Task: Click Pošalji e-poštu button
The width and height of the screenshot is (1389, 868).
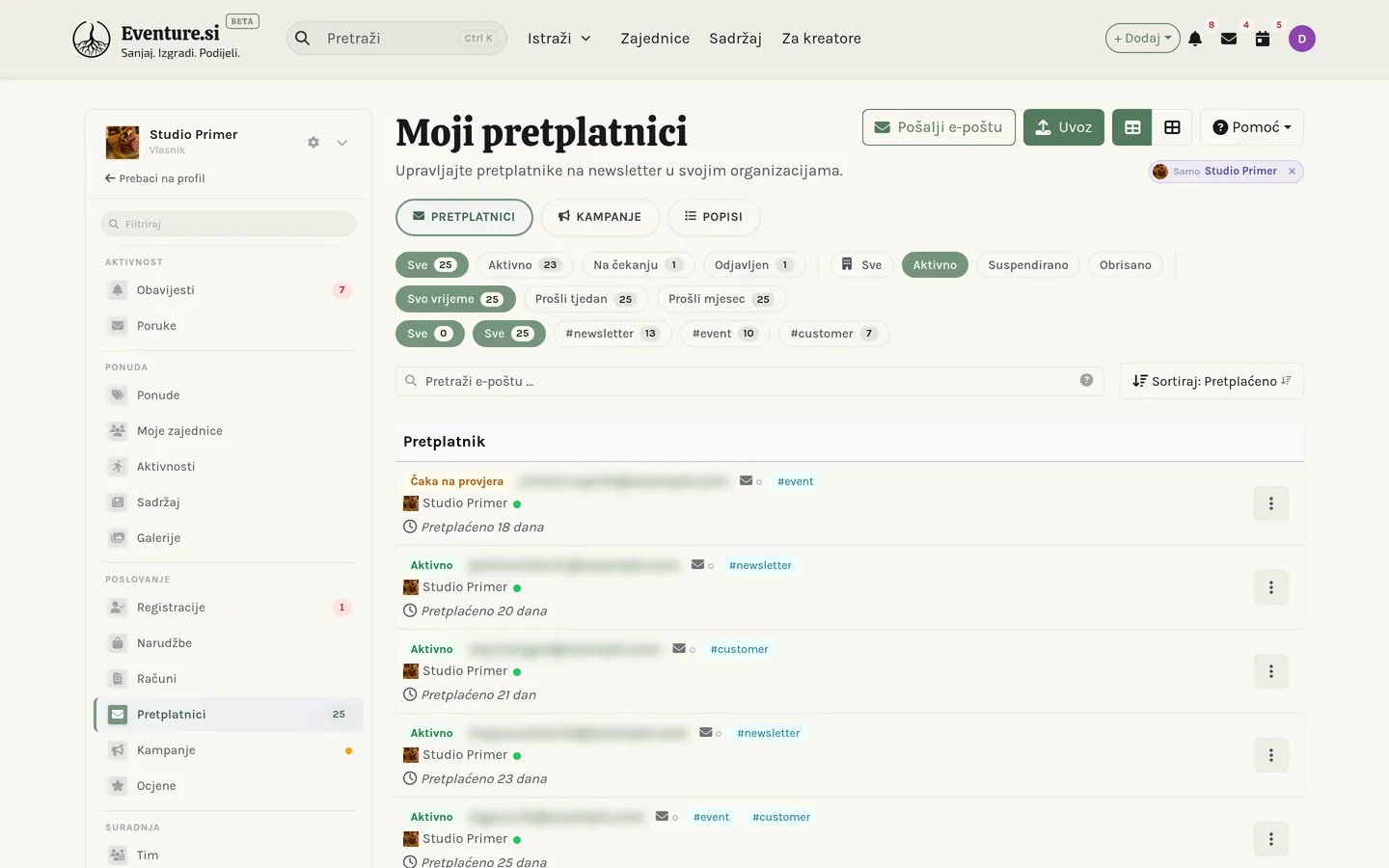Action: (939, 127)
